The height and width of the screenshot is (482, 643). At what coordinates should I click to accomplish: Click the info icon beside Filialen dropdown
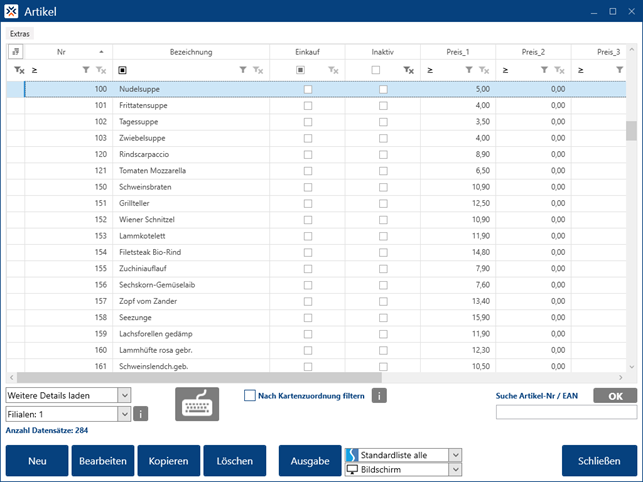tap(141, 413)
